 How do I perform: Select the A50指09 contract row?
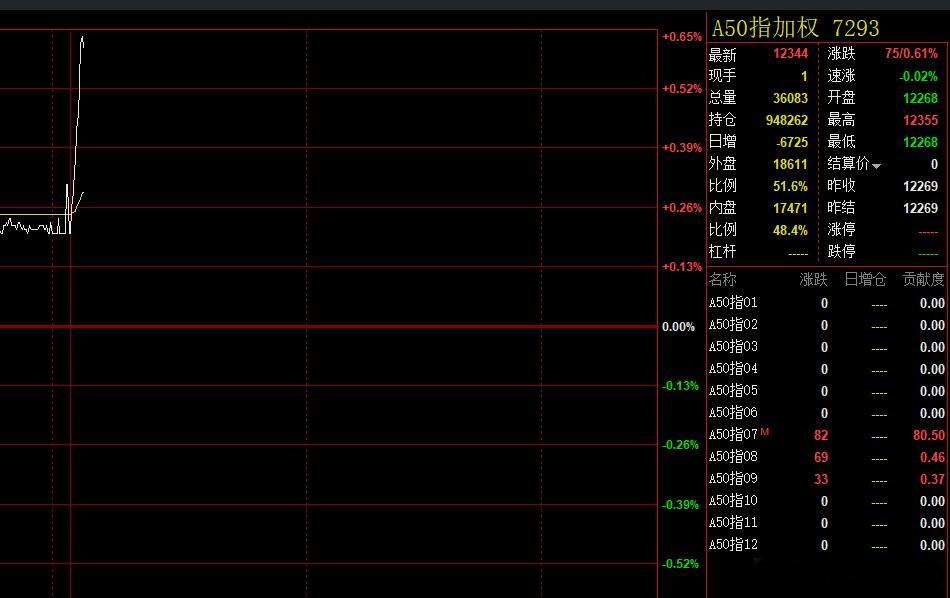pos(827,479)
